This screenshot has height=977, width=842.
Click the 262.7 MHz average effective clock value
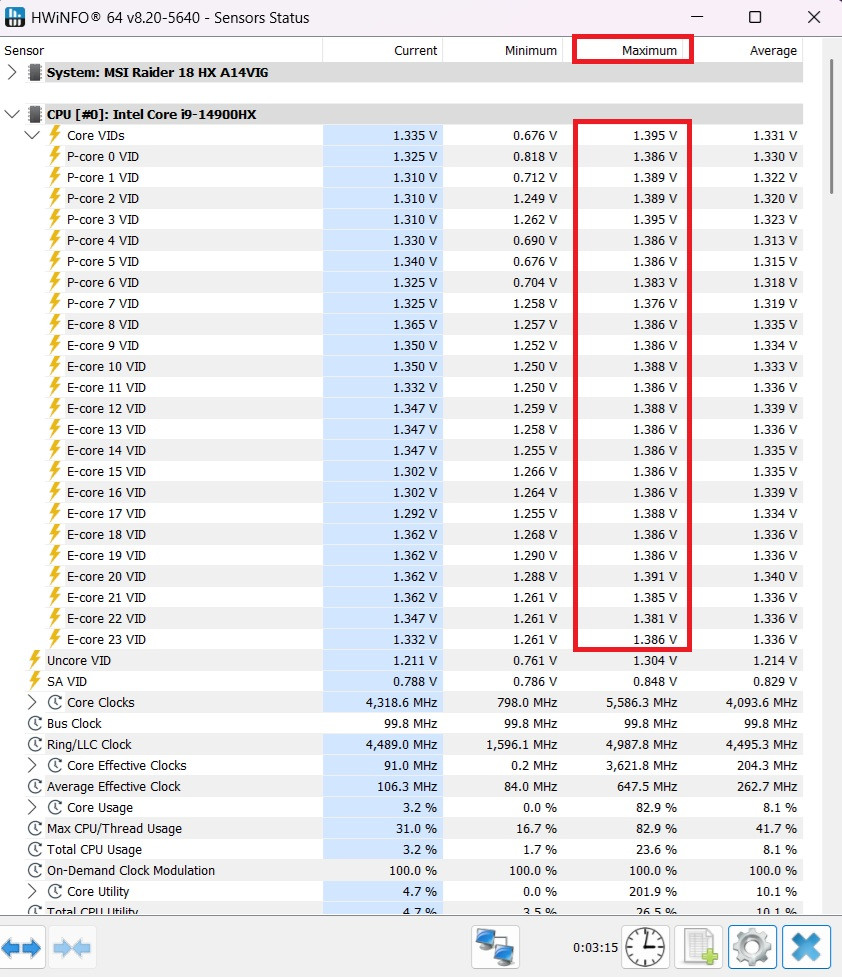pyautogui.click(x=767, y=786)
